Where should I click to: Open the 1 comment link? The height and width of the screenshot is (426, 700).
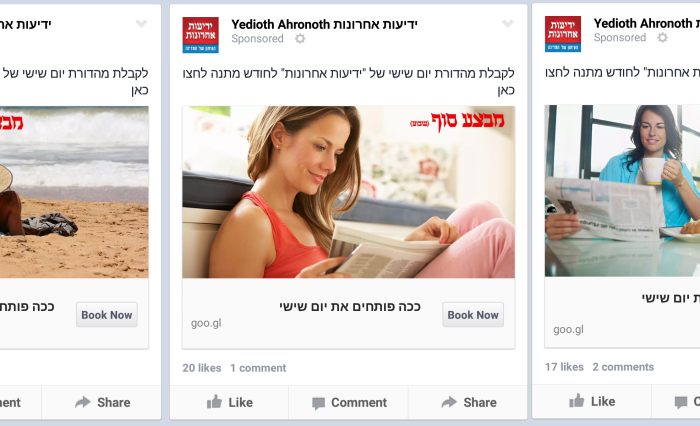point(258,368)
